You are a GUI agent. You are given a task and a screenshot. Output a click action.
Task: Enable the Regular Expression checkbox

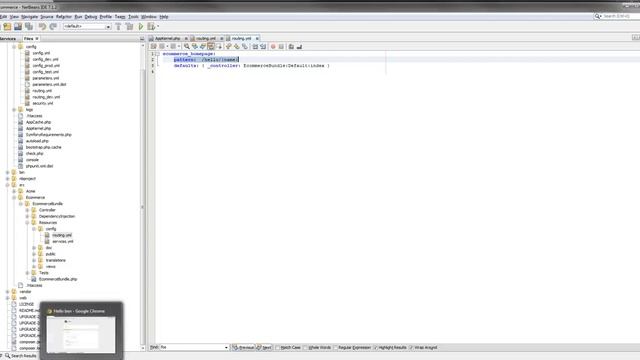[336, 348]
